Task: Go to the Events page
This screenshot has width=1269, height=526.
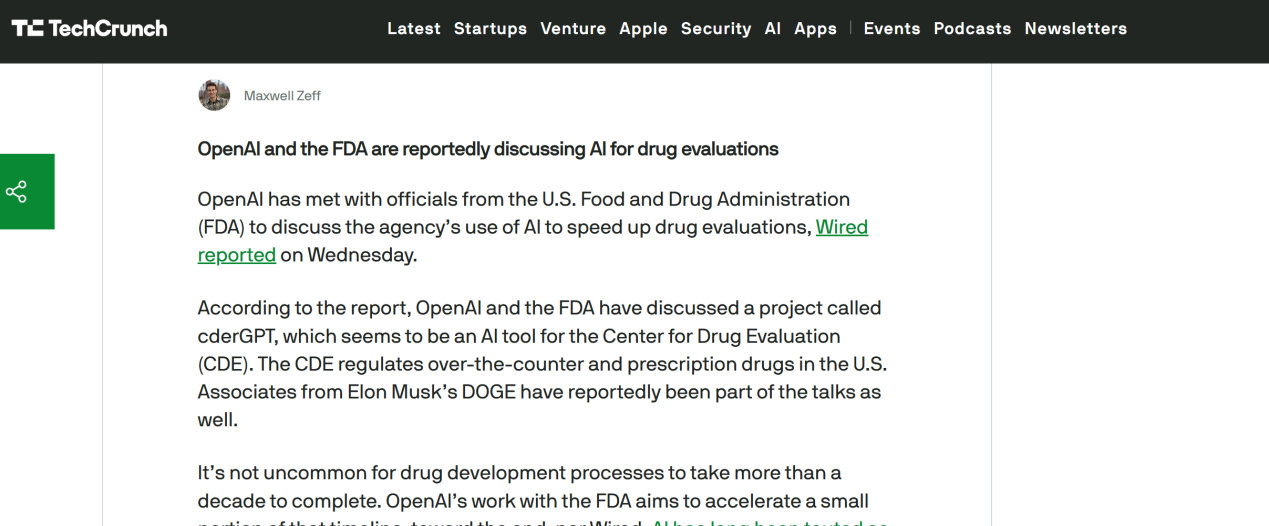Action: pyautogui.click(x=892, y=28)
